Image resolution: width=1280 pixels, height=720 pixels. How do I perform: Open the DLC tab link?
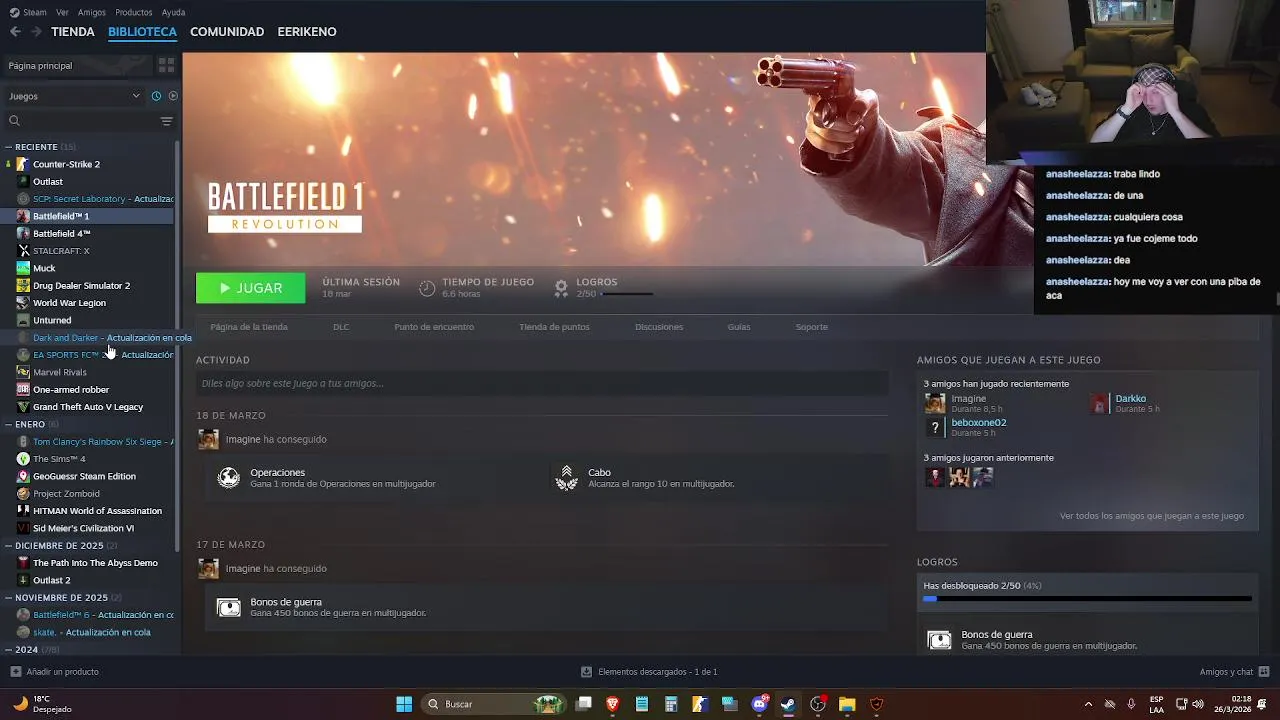[x=341, y=327]
